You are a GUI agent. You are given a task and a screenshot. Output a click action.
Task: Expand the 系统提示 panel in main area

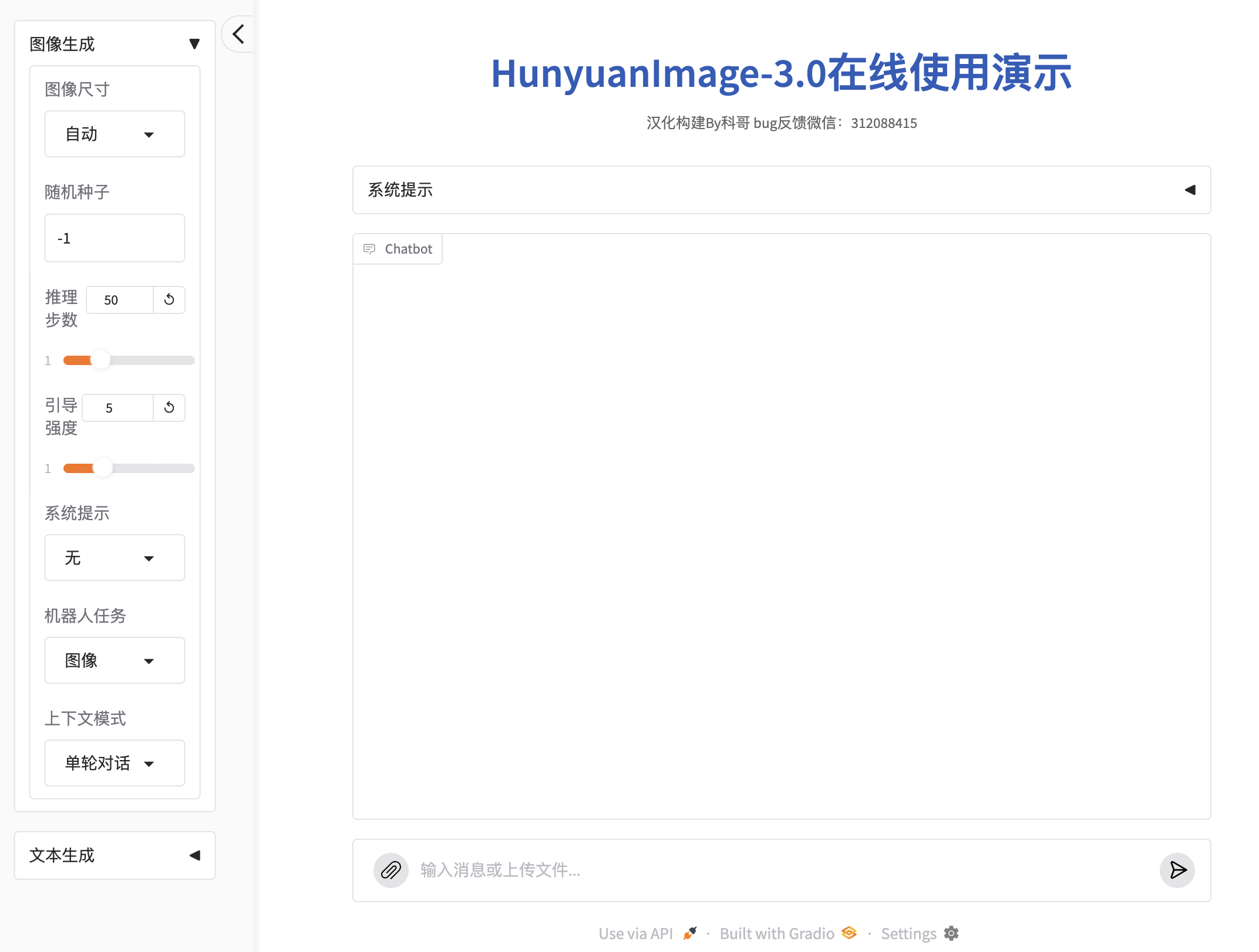coord(1190,190)
